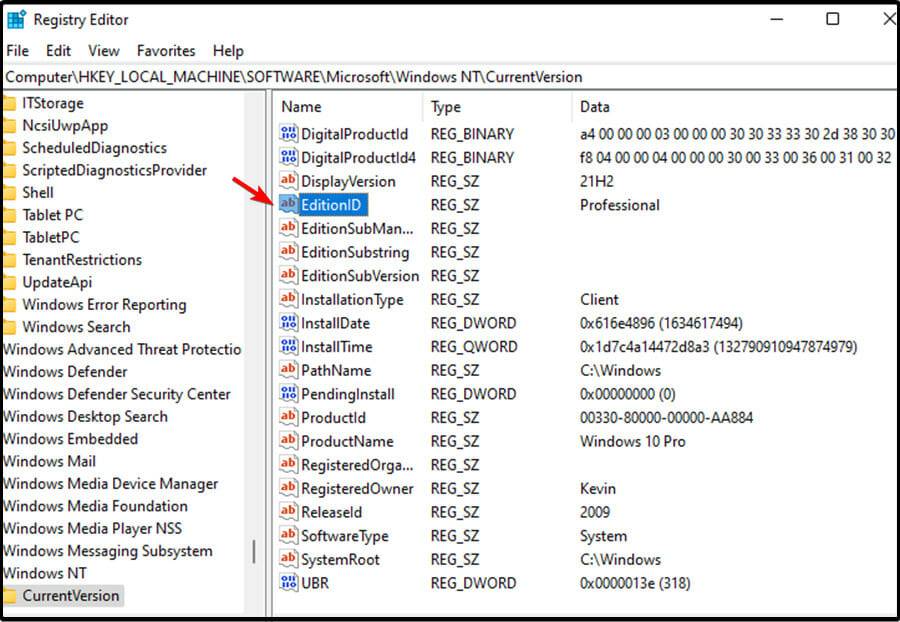Viewport: 900px width, 622px height.
Task: Click the DWORD icon beside UBR
Action: [289, 583]
